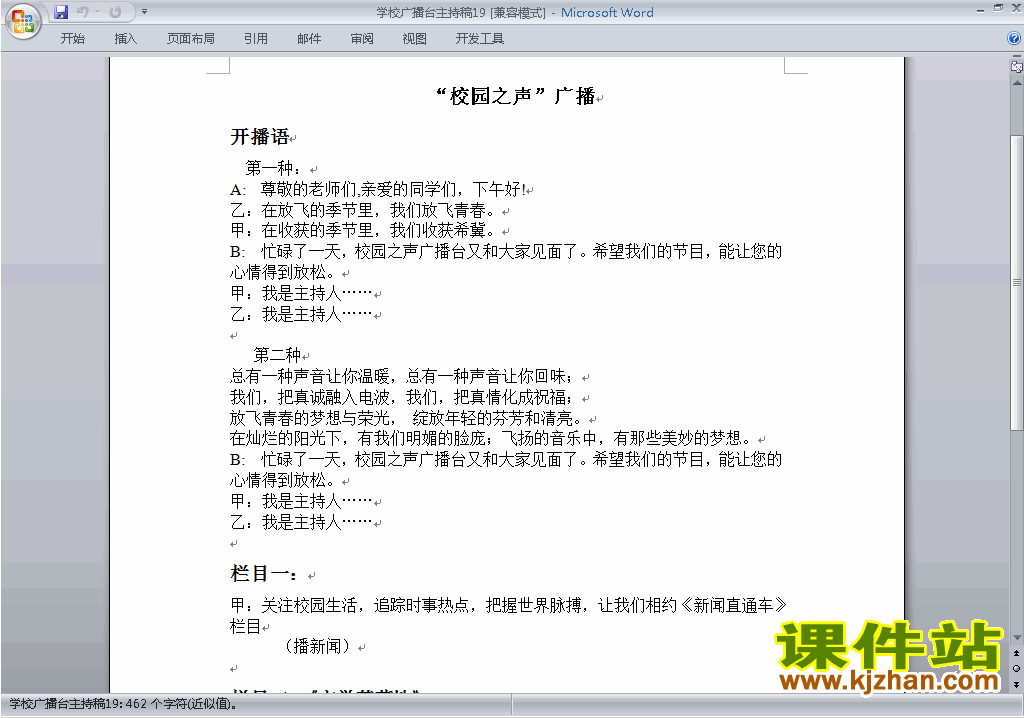Click the line 第一种：
This screenshot has height=718, width=1024.
[273, 168]
